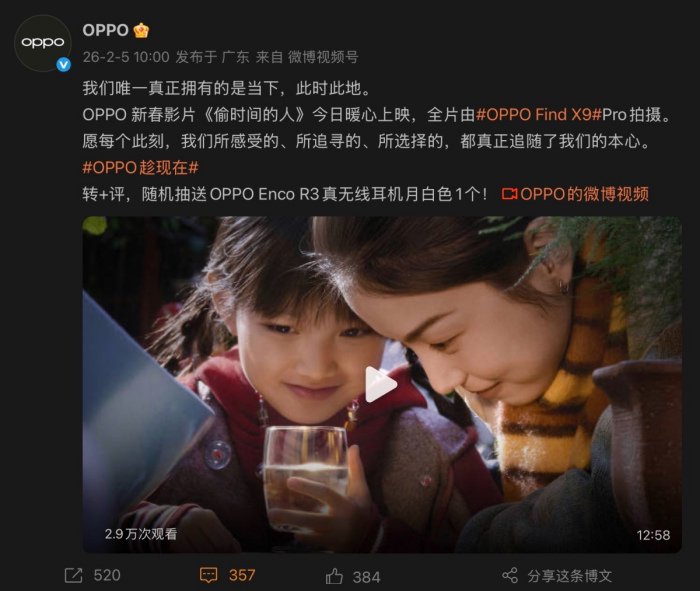
Task: Click the blue verified badge on avatar
Action: [x=64, y=65]
